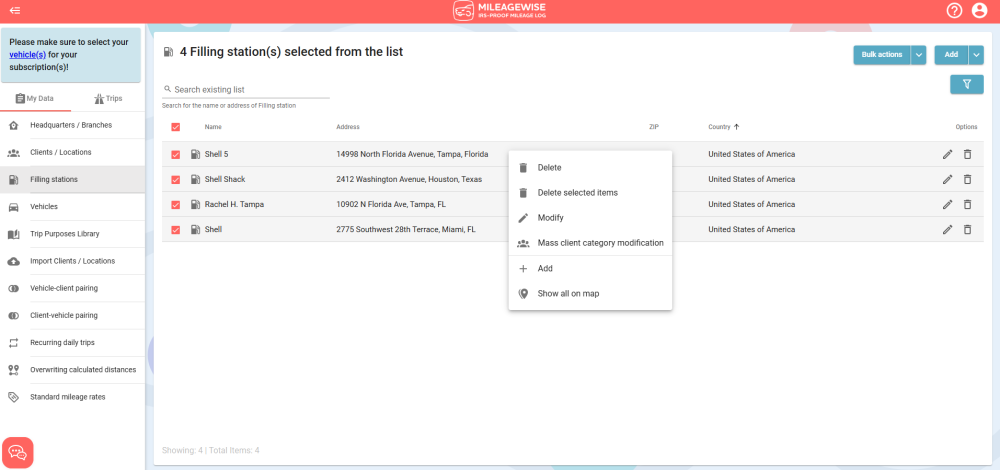Click pencil edit icon for Shell 5

947,154
